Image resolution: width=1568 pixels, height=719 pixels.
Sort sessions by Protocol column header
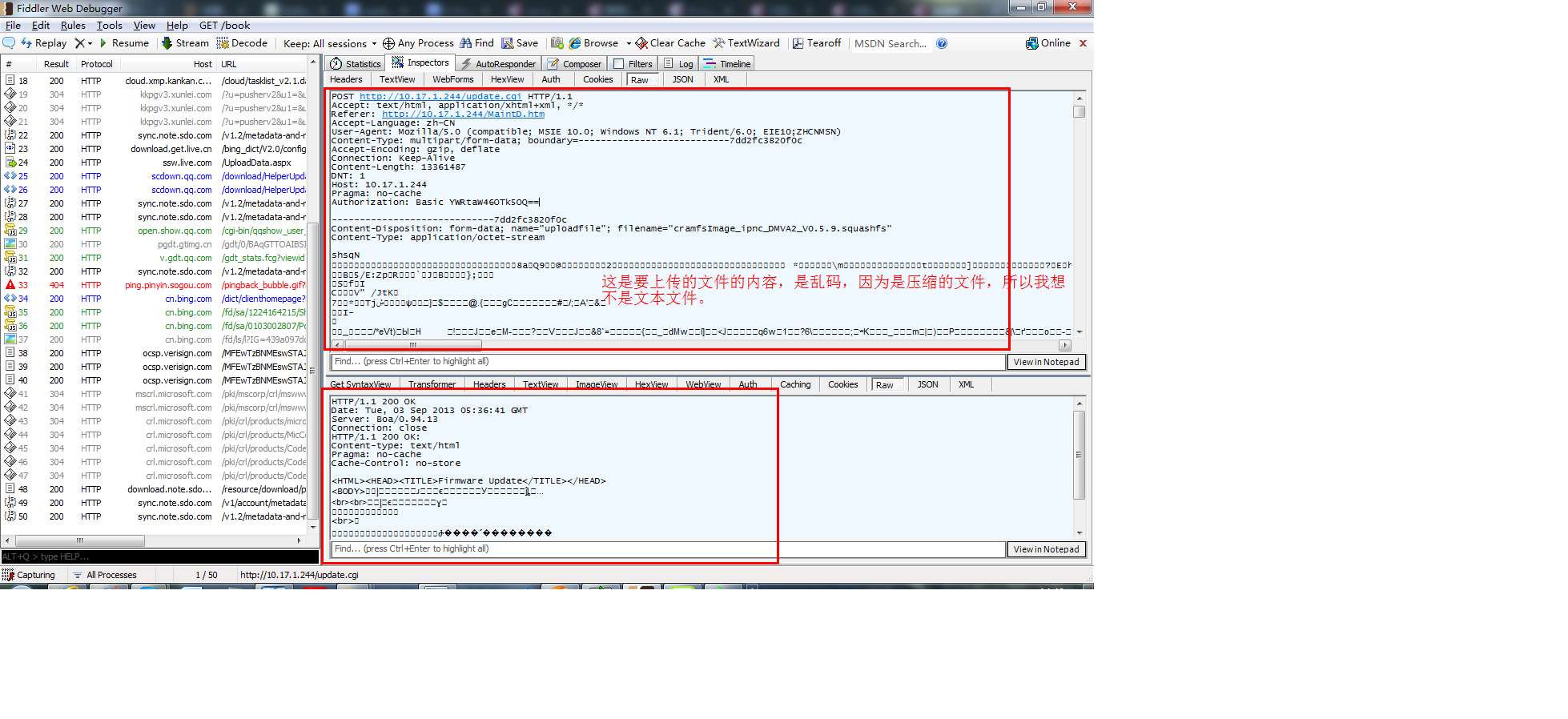[97, 64]
